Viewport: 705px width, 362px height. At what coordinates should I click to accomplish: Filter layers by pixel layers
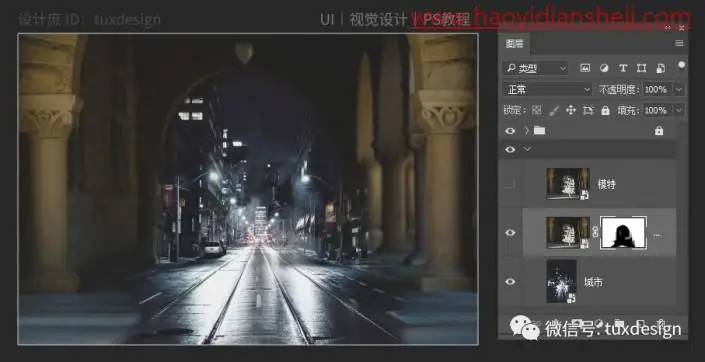(585, 68)
